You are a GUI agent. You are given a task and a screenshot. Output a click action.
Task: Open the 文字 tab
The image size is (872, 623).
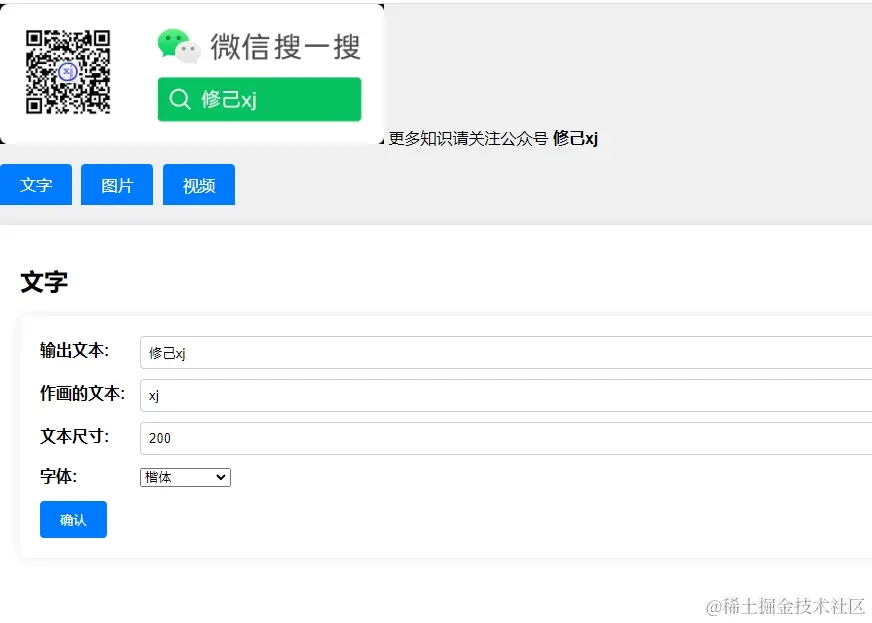click(x=36, y=185)
